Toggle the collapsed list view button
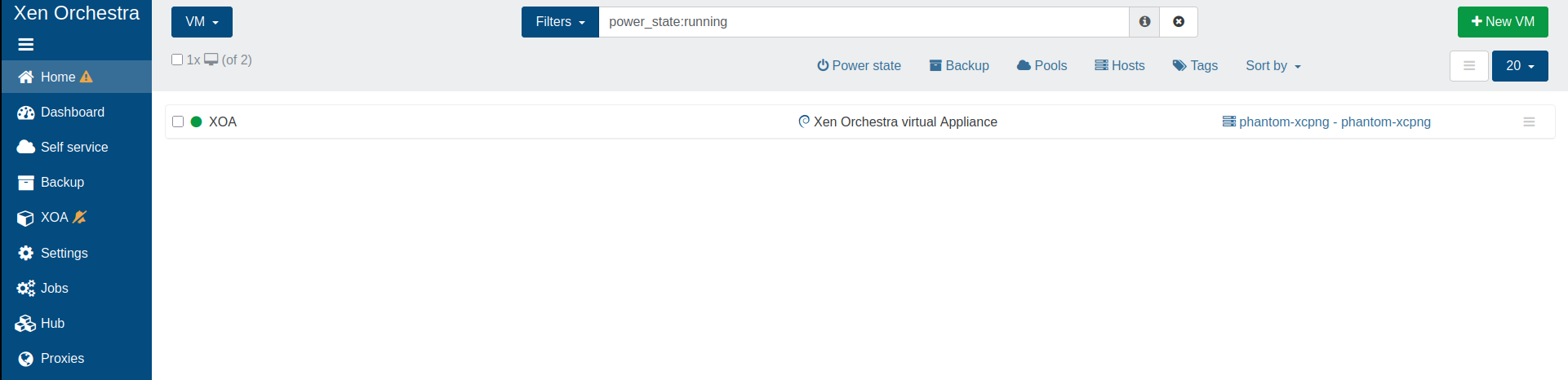The image size is (1568, 380). [x=1468, y=66]
